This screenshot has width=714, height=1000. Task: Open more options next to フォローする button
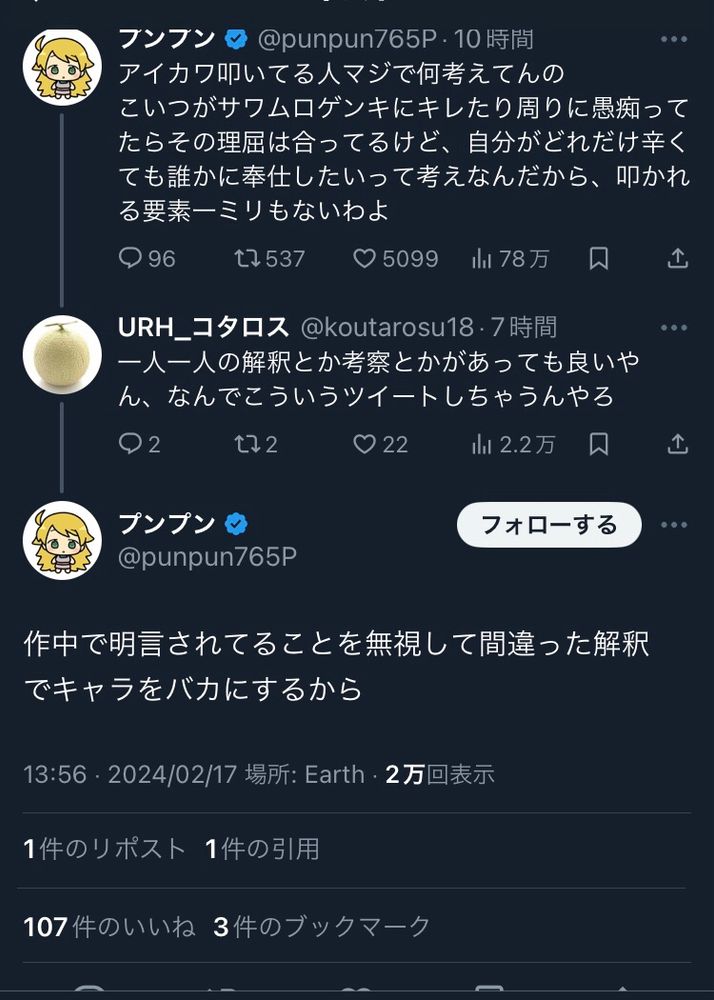pos(674,525)
